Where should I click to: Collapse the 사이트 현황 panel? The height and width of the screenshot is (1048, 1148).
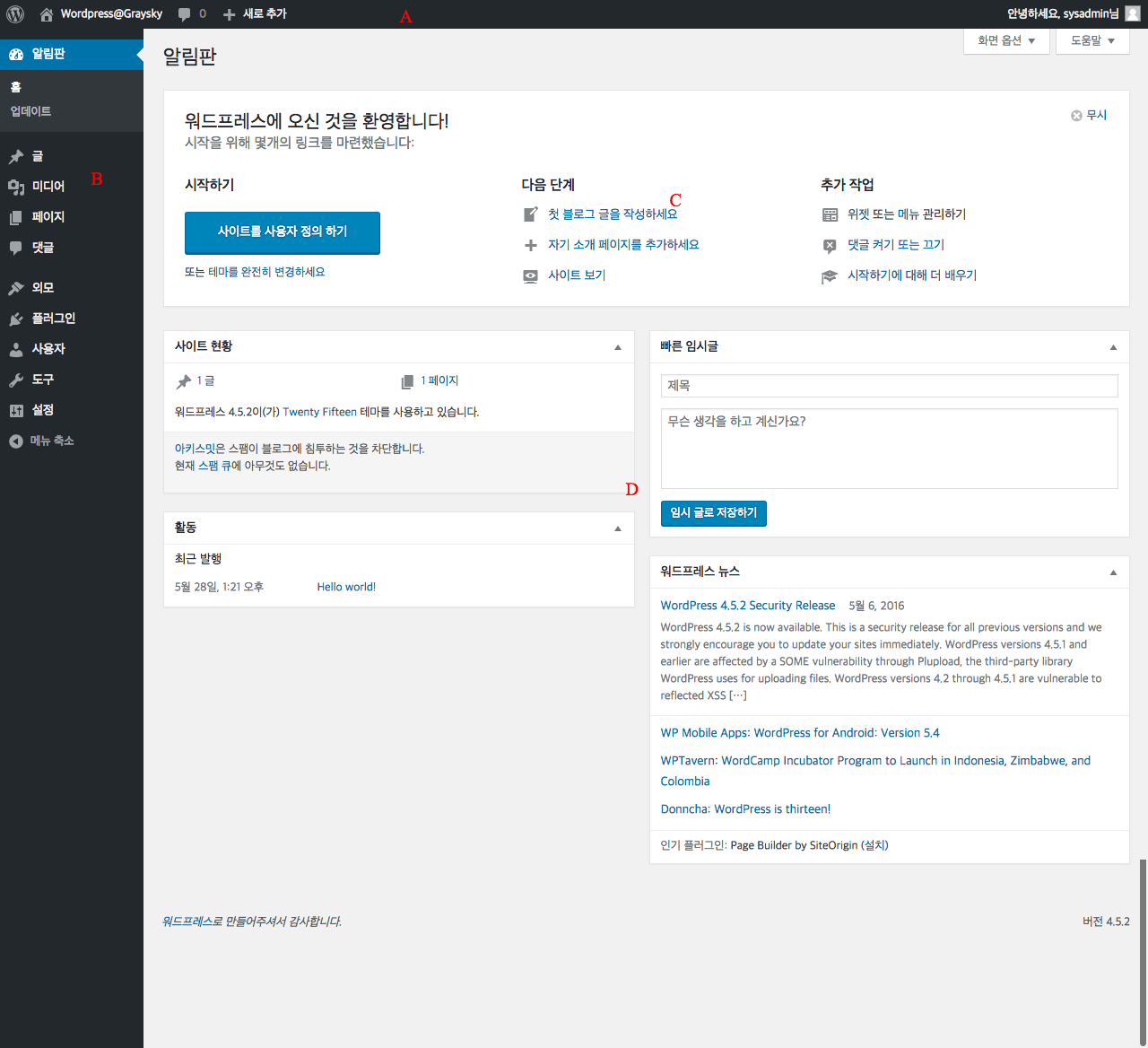pos(618,347)
